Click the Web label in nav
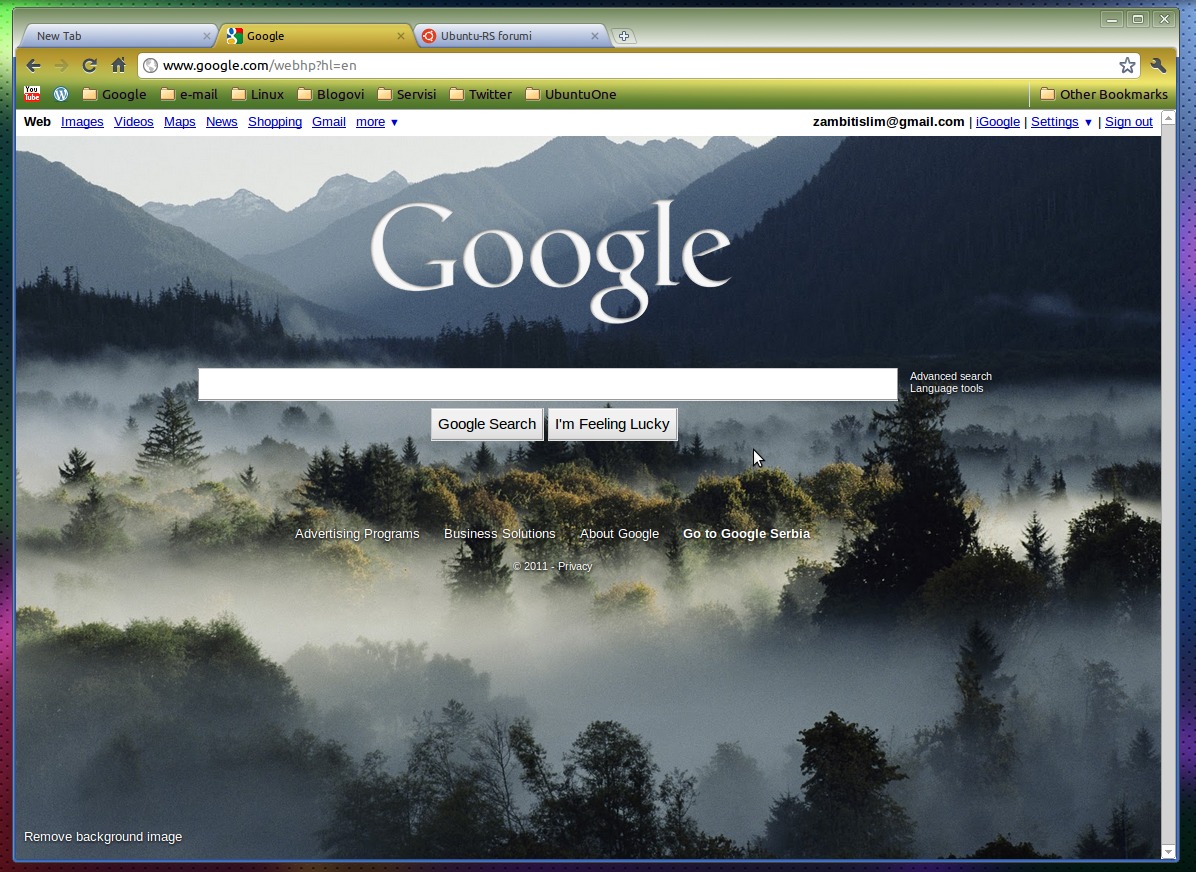 (37, 122)
